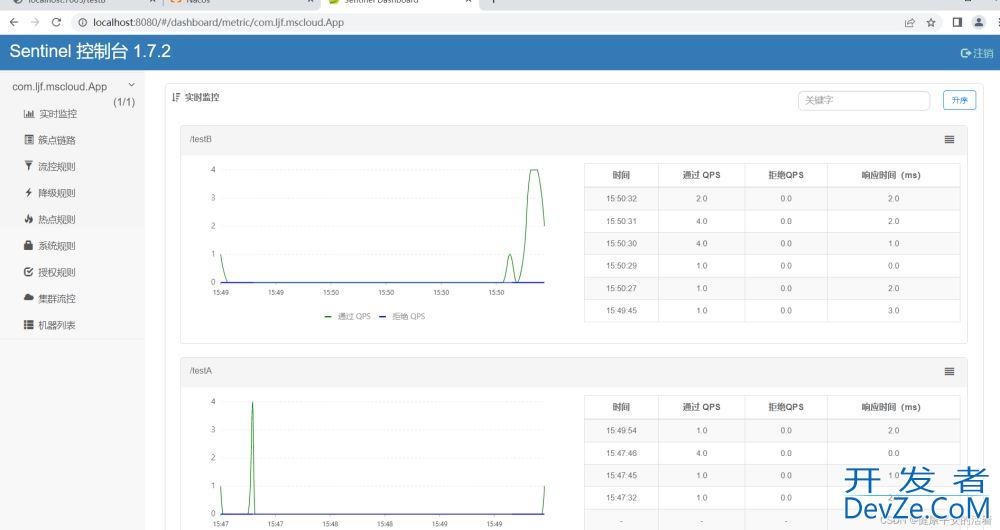1000x530 pixels.
Task: Click 响应时间 (ms) header in /testB table
Action: (x=891, y=175)
